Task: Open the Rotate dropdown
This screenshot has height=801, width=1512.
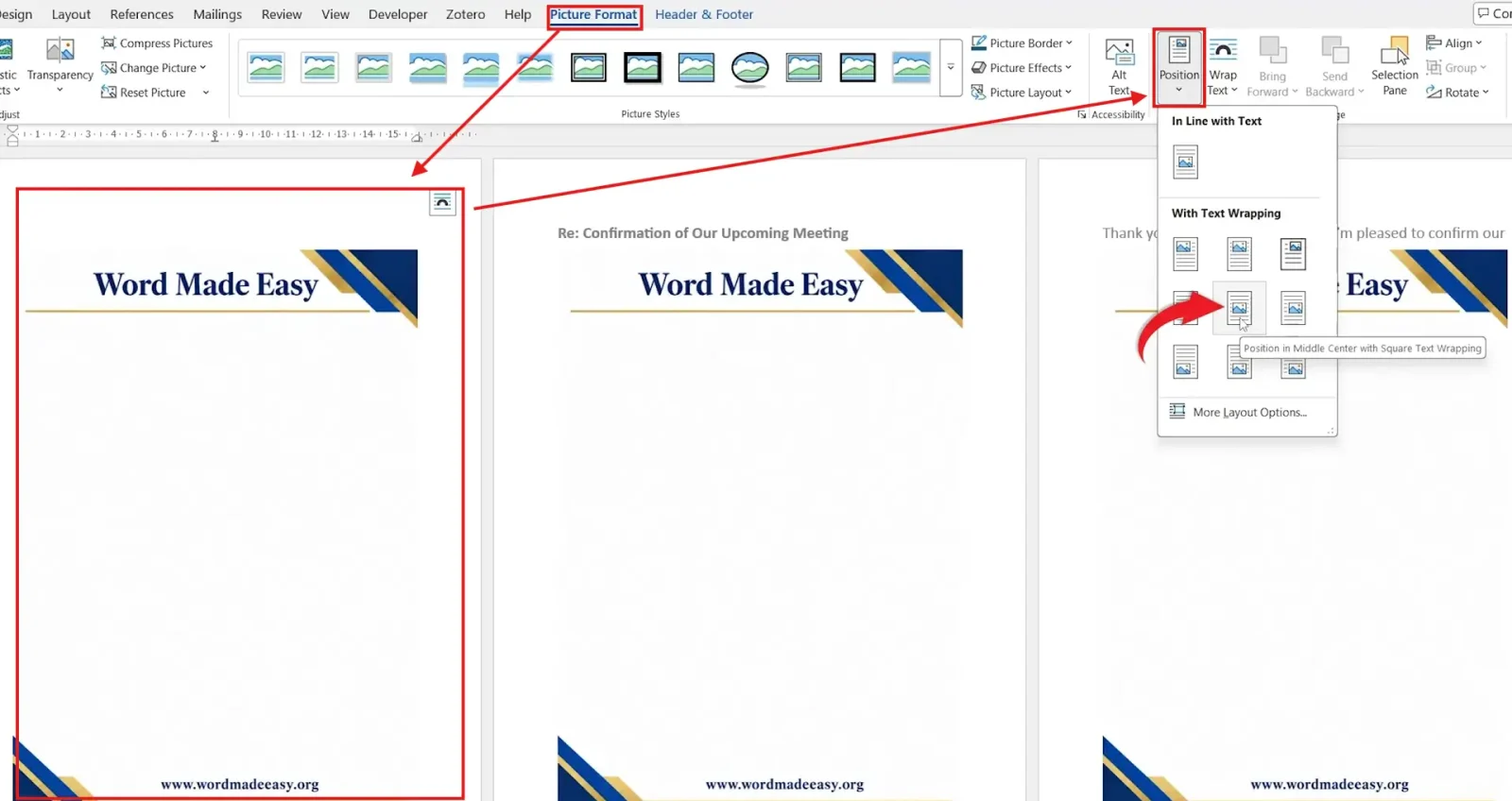Action: [x=1457, y=93]
